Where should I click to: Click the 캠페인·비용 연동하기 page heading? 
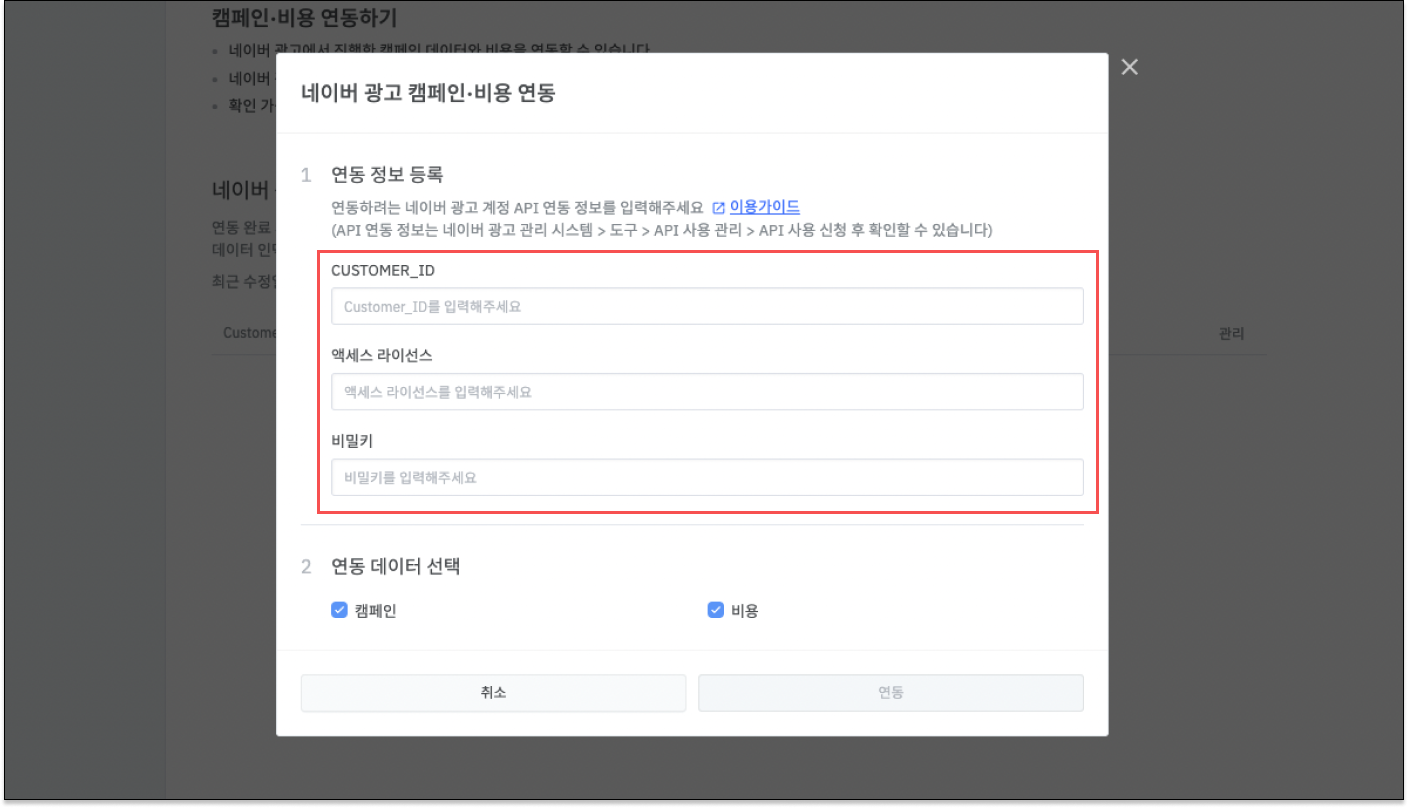tap(306, 17)
